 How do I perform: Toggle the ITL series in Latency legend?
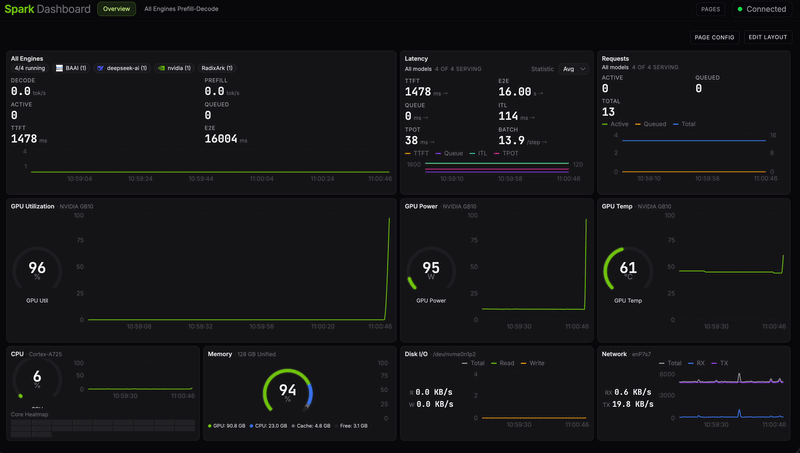(478, 154)
